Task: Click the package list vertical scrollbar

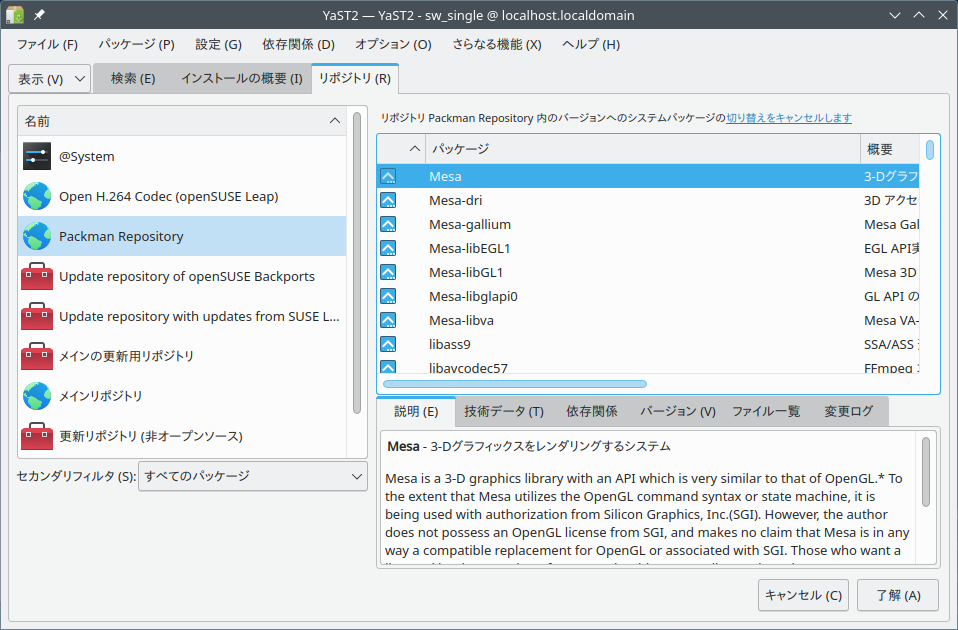Action: pos(929,150)
